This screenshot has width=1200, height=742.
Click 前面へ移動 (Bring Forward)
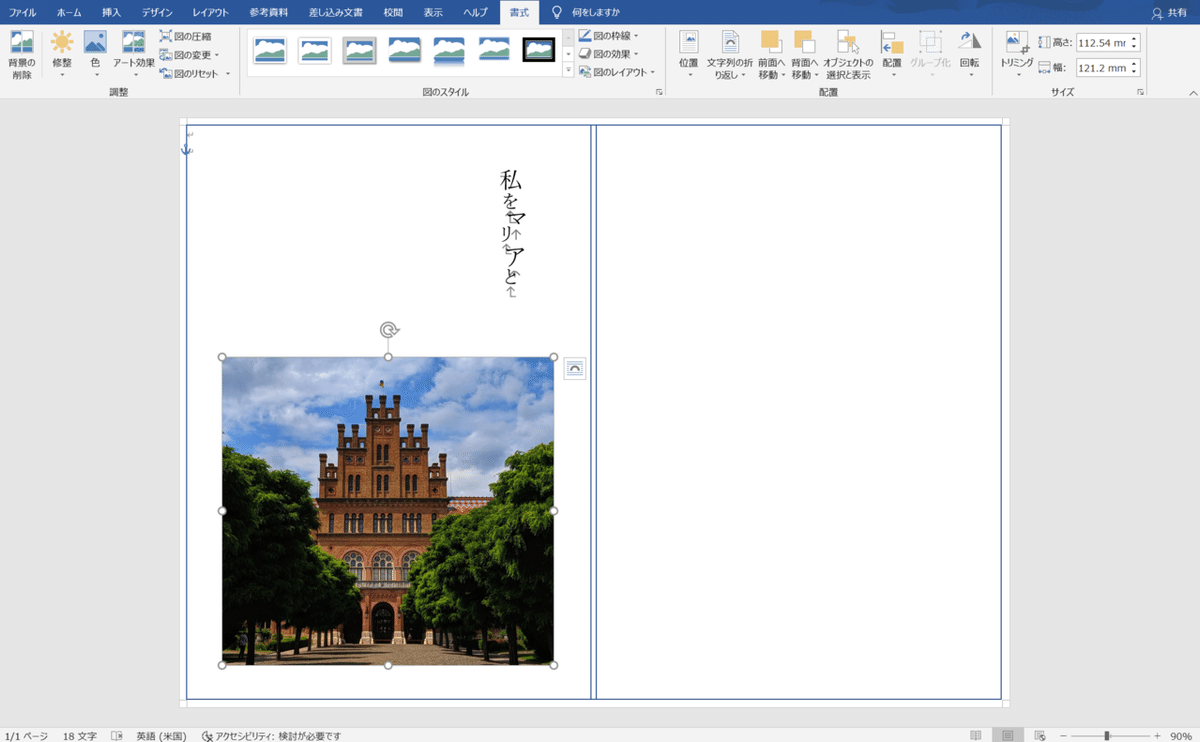(x=771, y=55)
